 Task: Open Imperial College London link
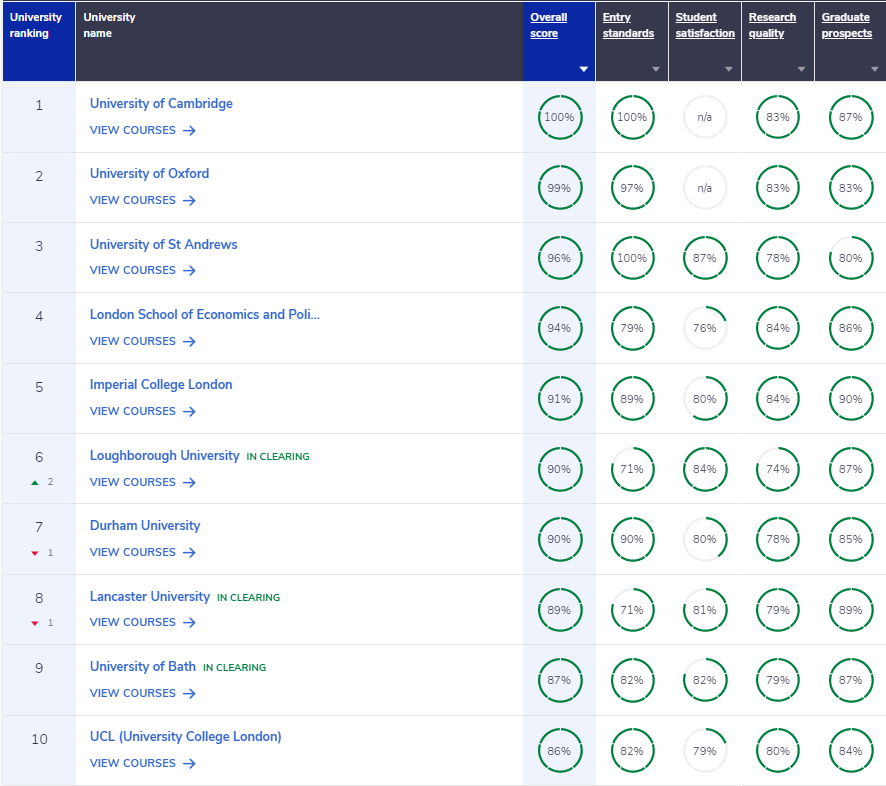pyautogui.click(x=161, y=384)
